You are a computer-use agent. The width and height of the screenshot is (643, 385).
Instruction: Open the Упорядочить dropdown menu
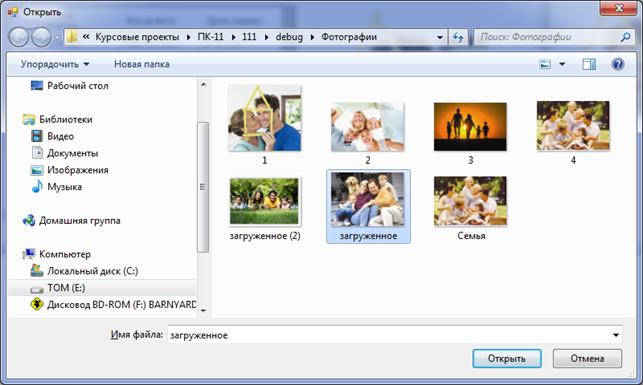coord(55,64)
